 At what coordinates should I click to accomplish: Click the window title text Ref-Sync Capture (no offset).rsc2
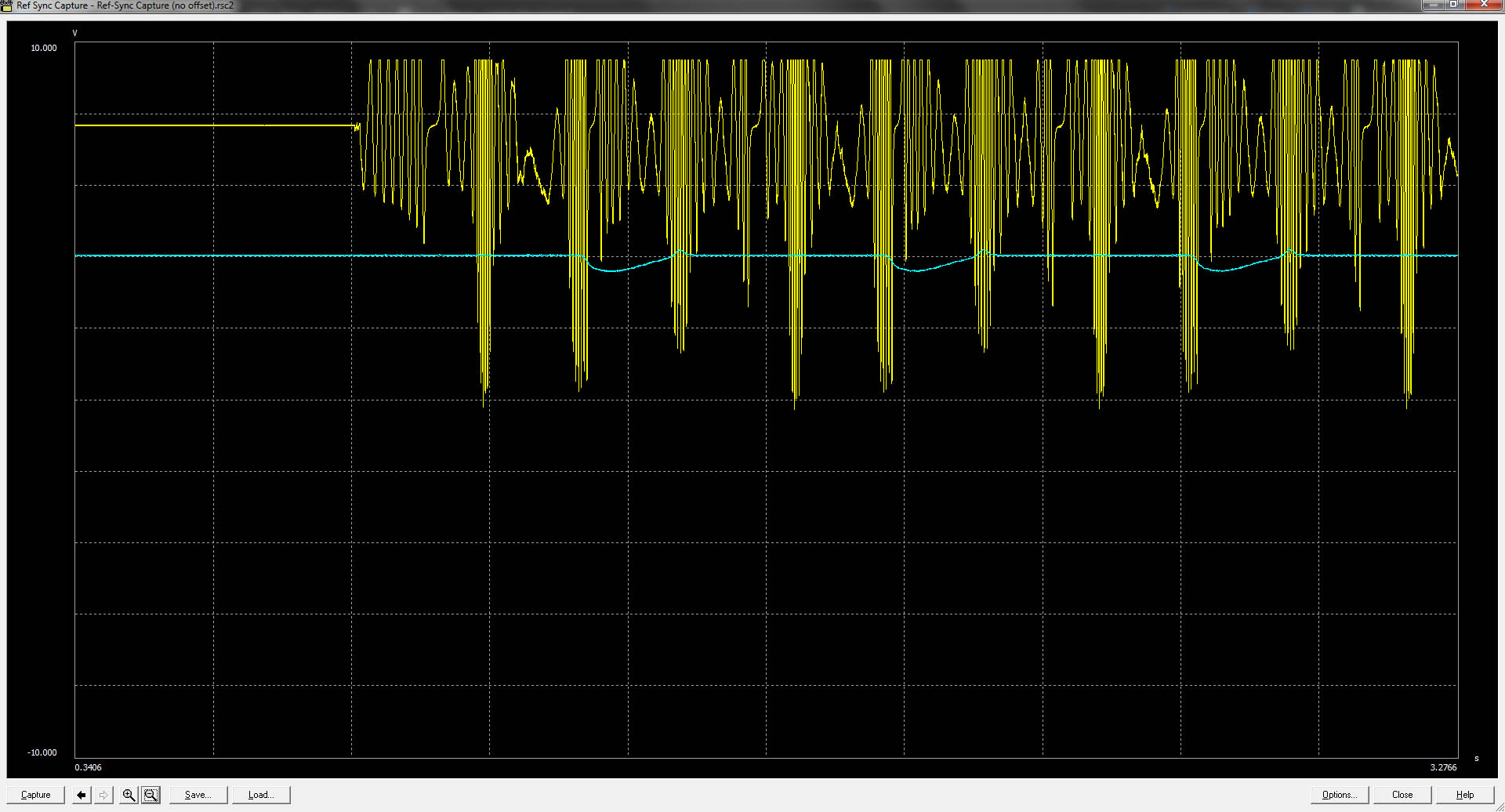[x=165, y=5]
